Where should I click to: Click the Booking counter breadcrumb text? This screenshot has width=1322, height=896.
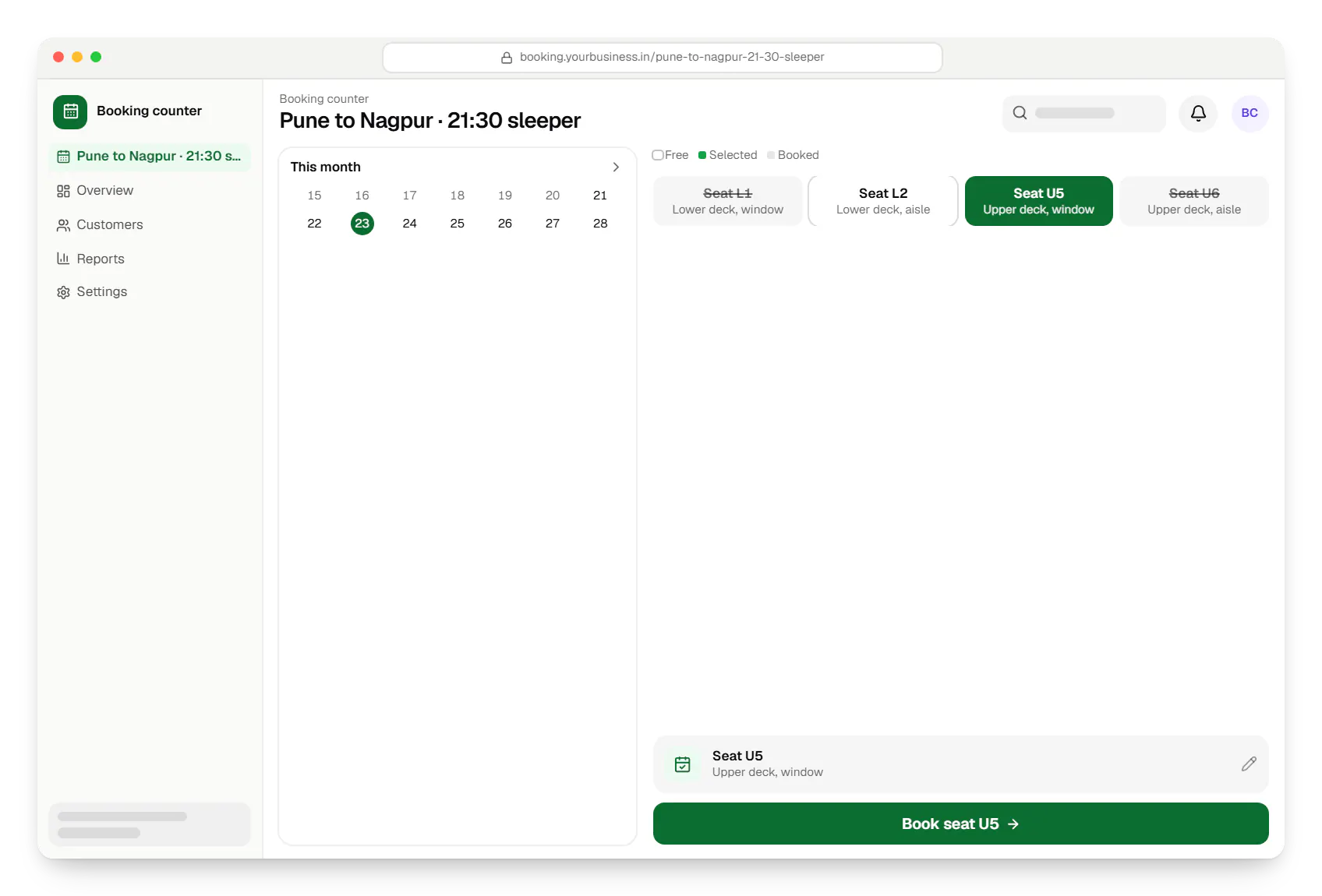pyautogui.click(x=324, y=99)
